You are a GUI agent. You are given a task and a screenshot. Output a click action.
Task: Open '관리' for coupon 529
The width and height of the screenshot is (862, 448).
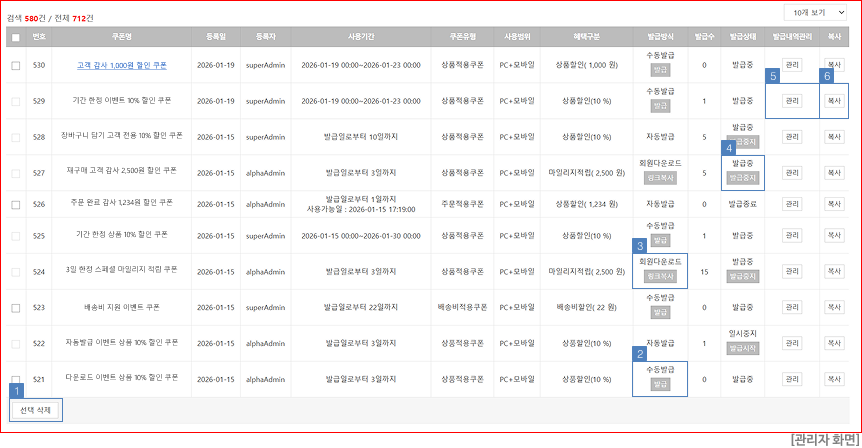[x=792, y=100]
